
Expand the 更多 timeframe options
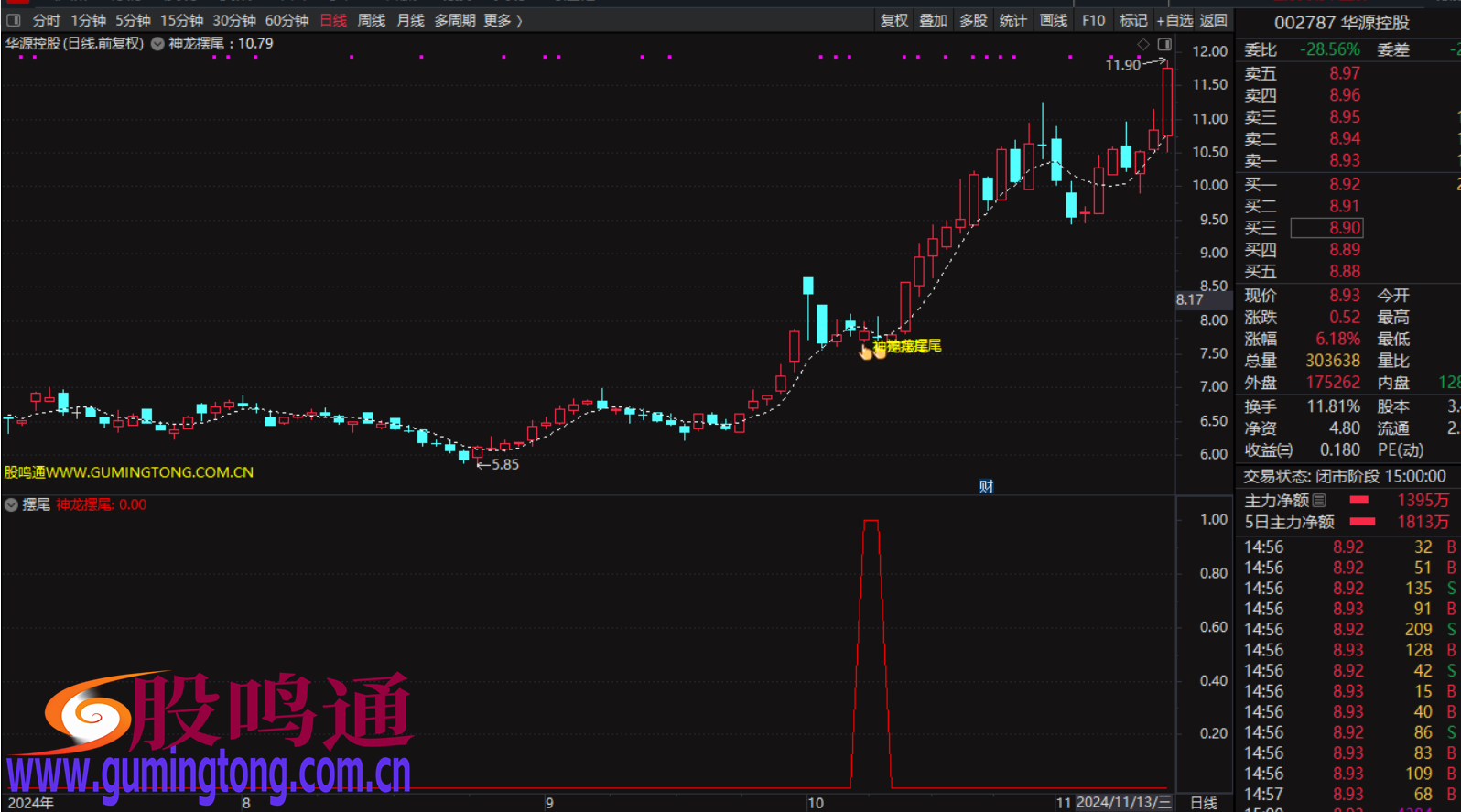[x=503, y=20]
